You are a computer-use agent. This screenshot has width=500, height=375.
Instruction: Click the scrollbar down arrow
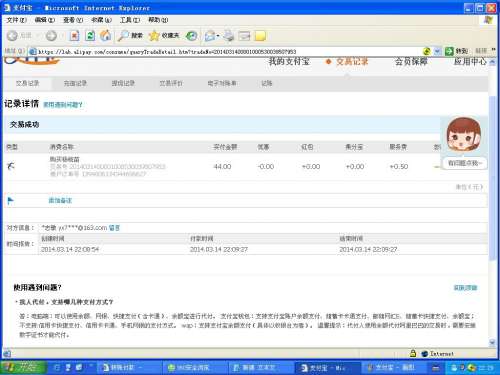click(492, 342)
